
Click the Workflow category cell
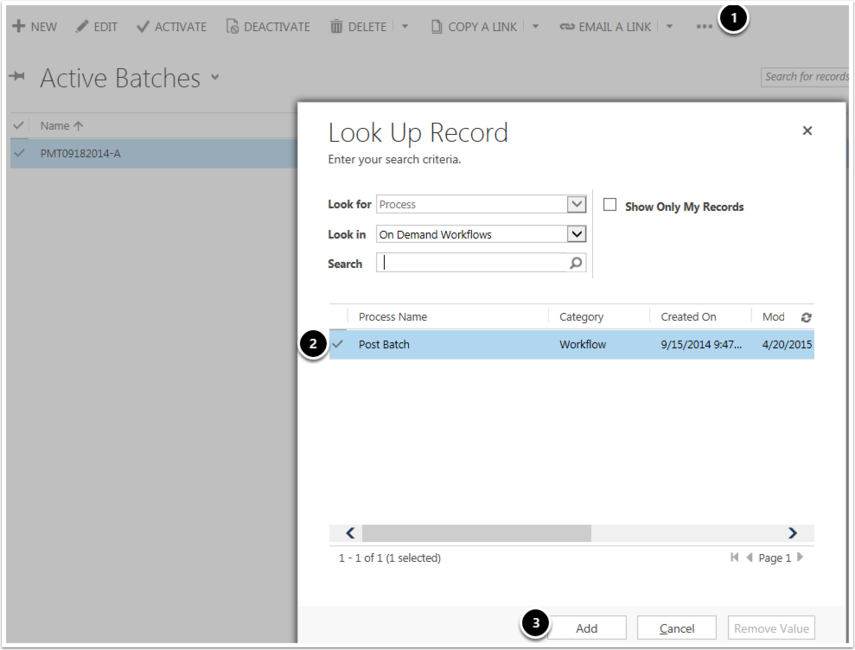582,345
